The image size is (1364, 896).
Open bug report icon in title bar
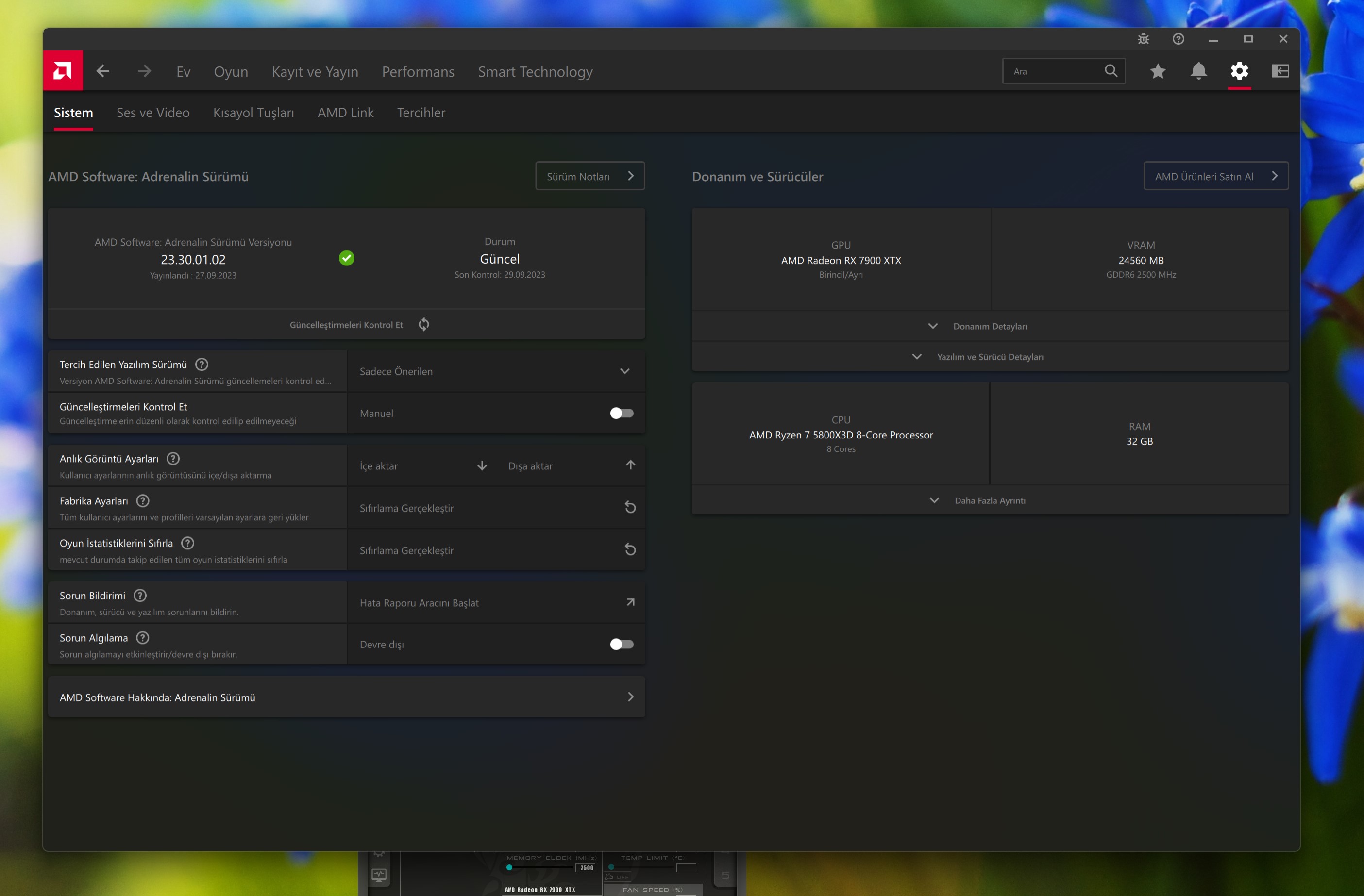(1144, 39)
